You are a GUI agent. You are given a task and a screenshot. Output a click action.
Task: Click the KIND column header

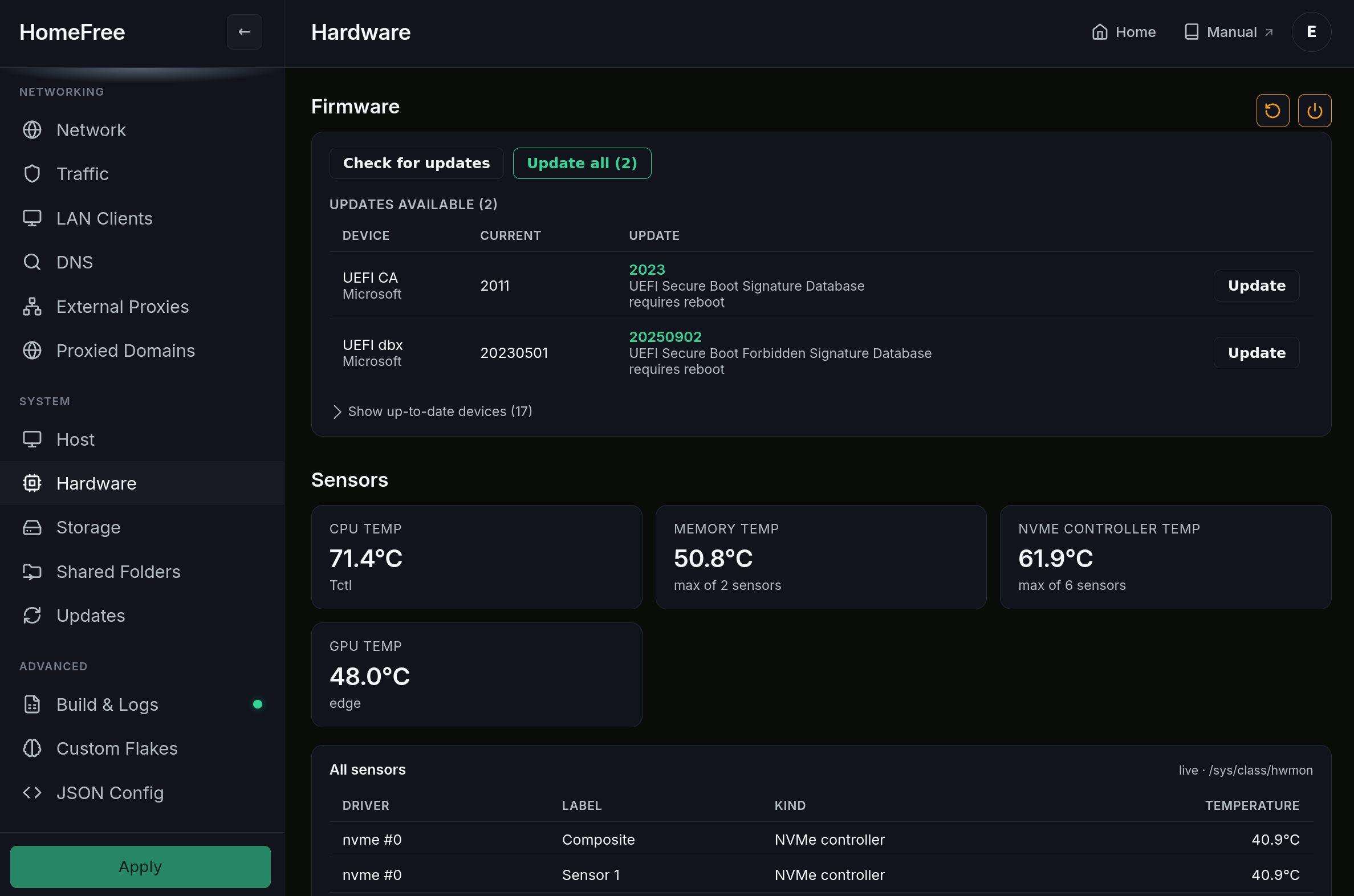[x=790, y=806]
